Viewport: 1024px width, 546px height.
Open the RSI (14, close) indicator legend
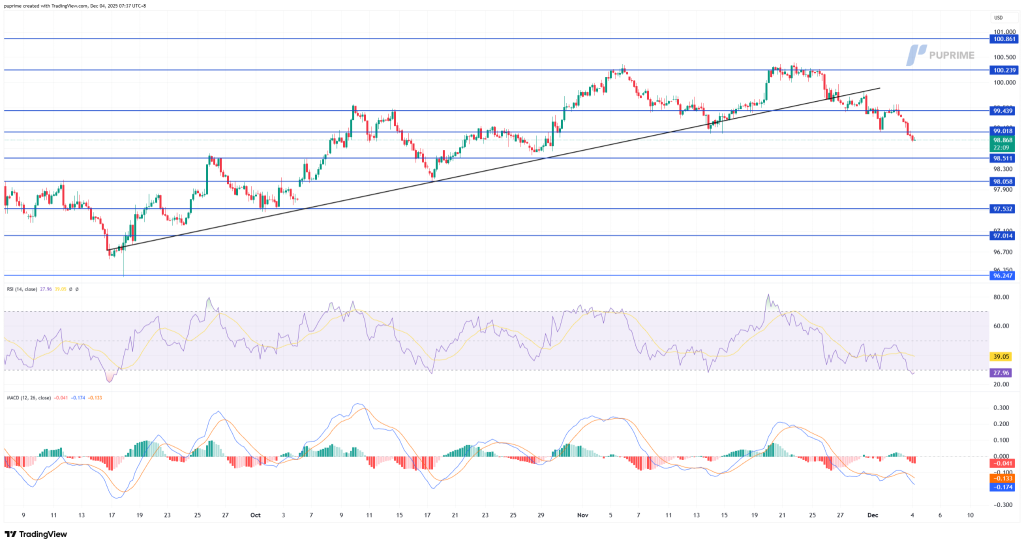[25, 288]
